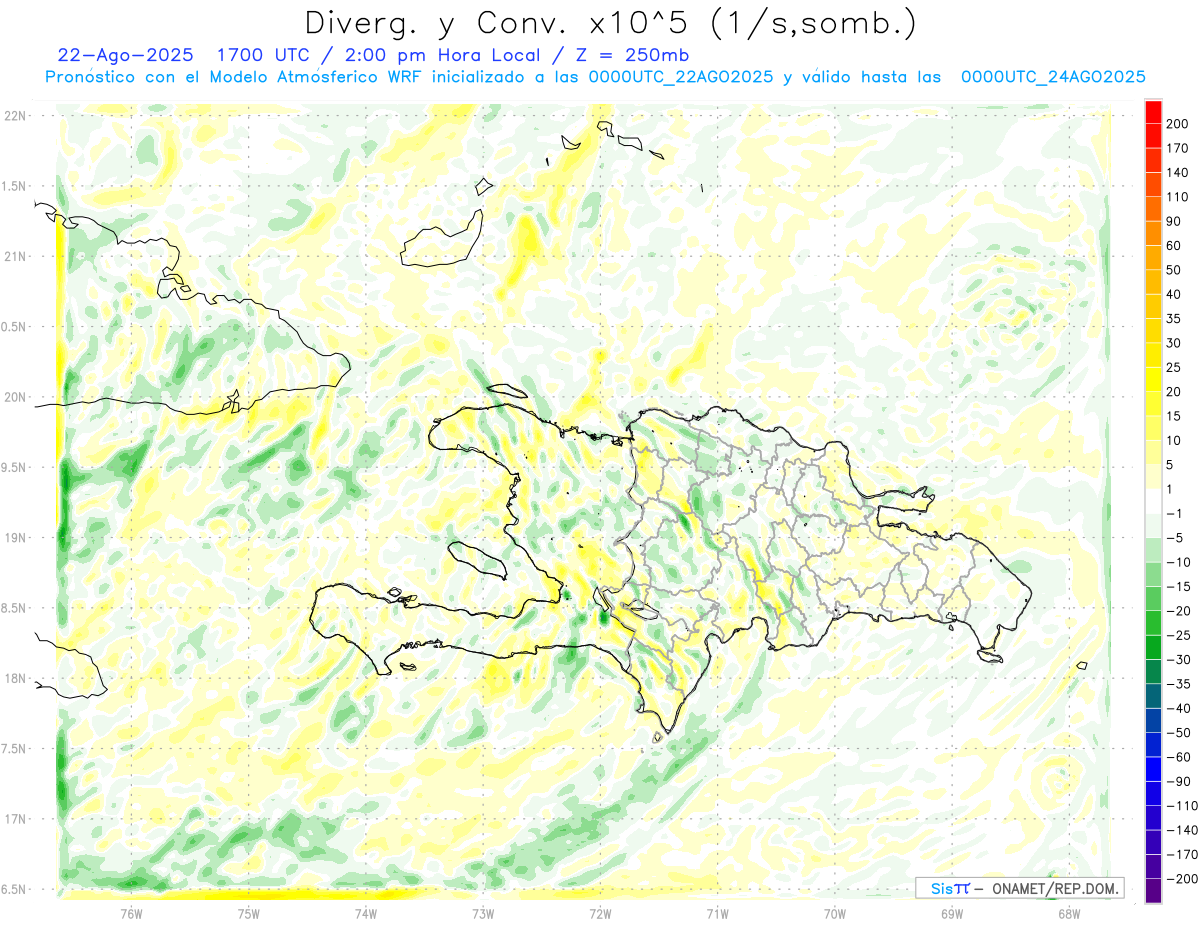
Task: Click the '22N' latitude label
Action: 16,116
